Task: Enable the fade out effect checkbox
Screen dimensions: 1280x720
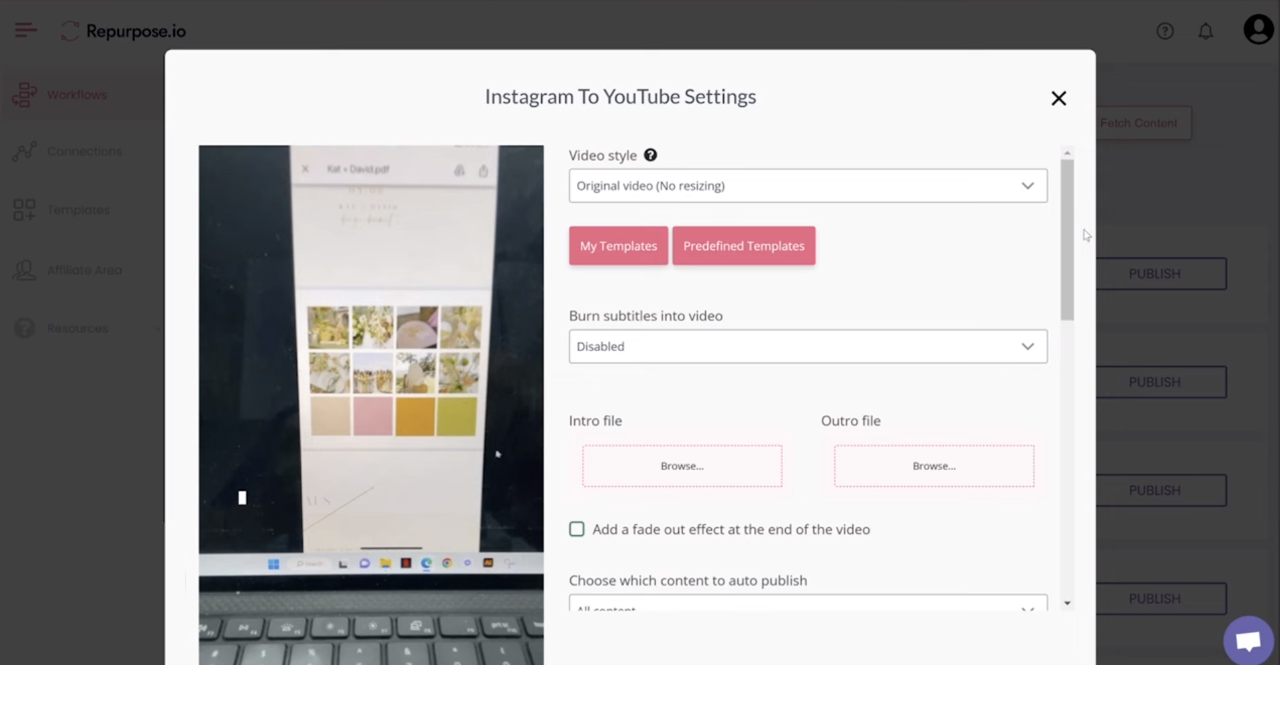Action: (x=577, y=529)
